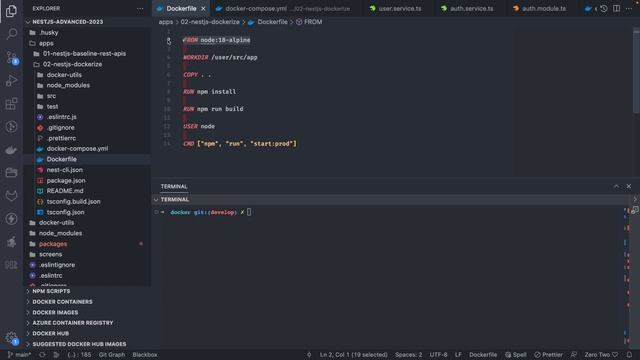Click 02-nestjs-dockerize in breadcrumb
Screen dimensions: 640x360
[210, 22]
